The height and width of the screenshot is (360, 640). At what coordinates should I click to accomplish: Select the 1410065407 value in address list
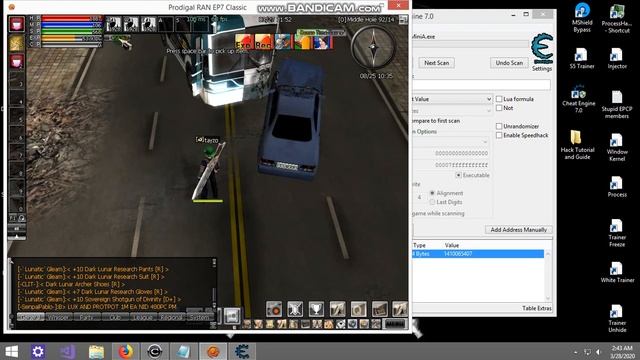point(458,254)
